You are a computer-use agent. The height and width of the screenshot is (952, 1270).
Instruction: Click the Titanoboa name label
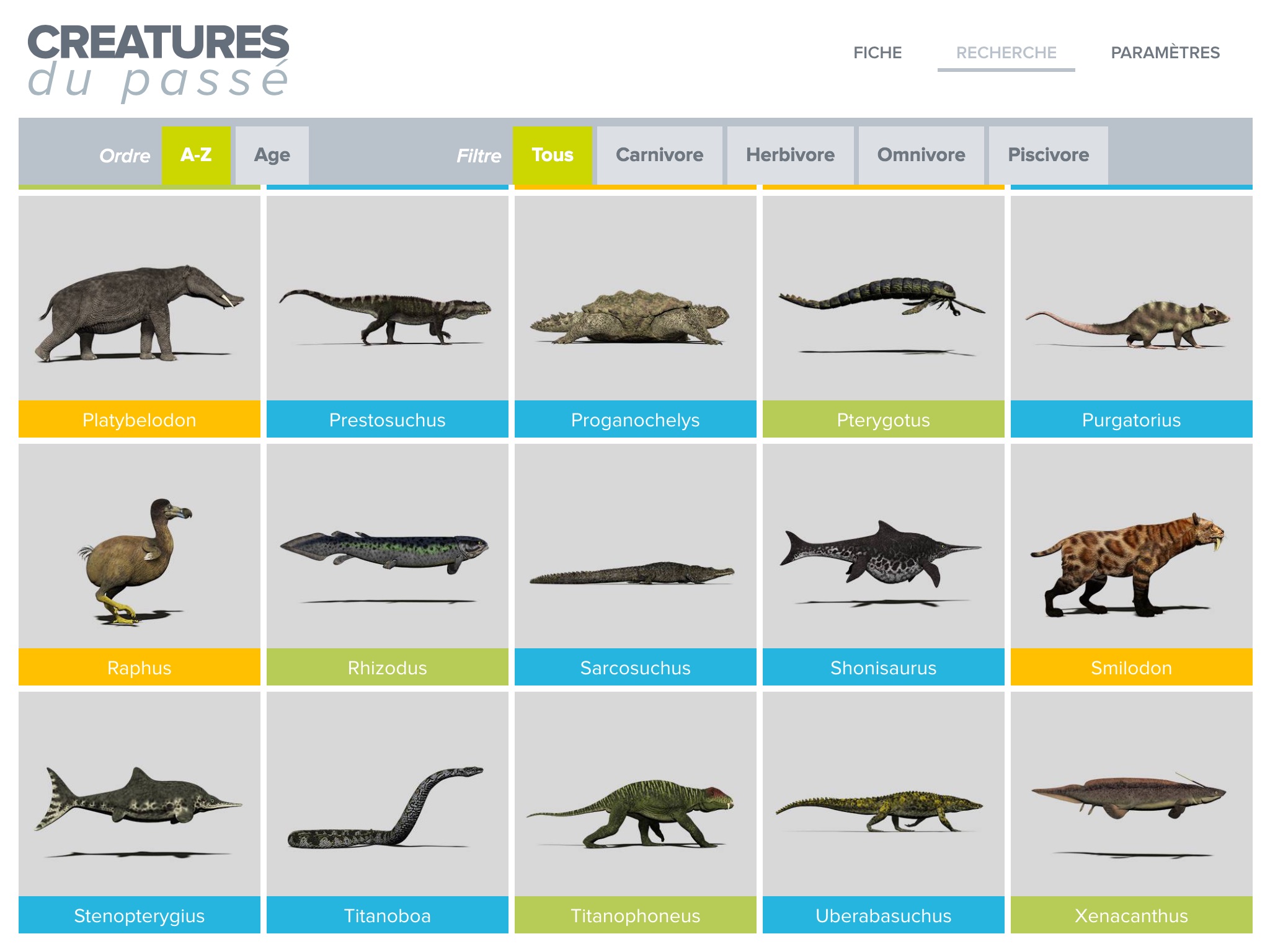[x=388, y=915]
